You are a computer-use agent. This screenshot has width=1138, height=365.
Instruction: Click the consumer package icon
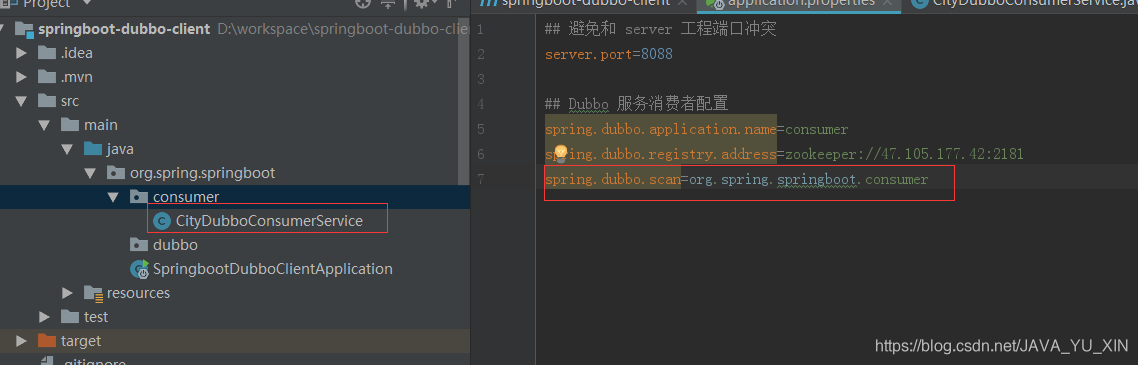[139, 197]
